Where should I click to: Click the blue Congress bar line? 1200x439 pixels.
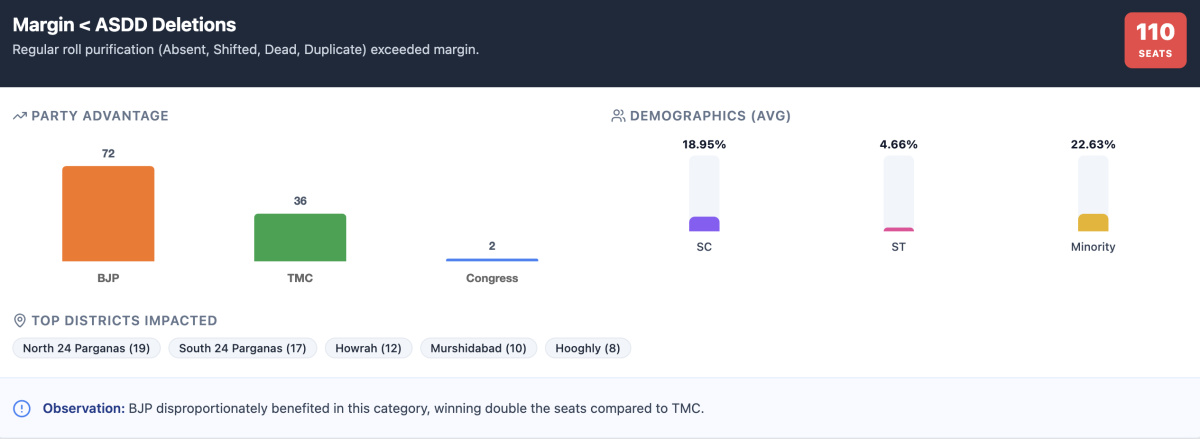(x=492, y=260)
